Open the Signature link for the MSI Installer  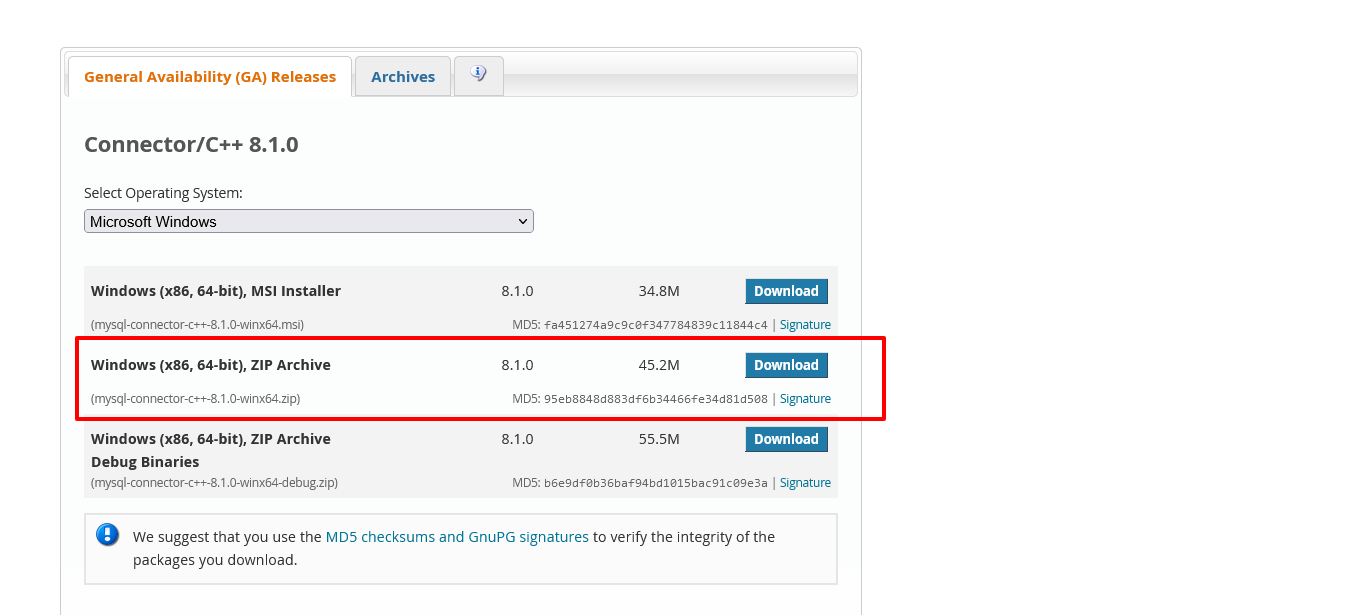(x=805, y=324)
